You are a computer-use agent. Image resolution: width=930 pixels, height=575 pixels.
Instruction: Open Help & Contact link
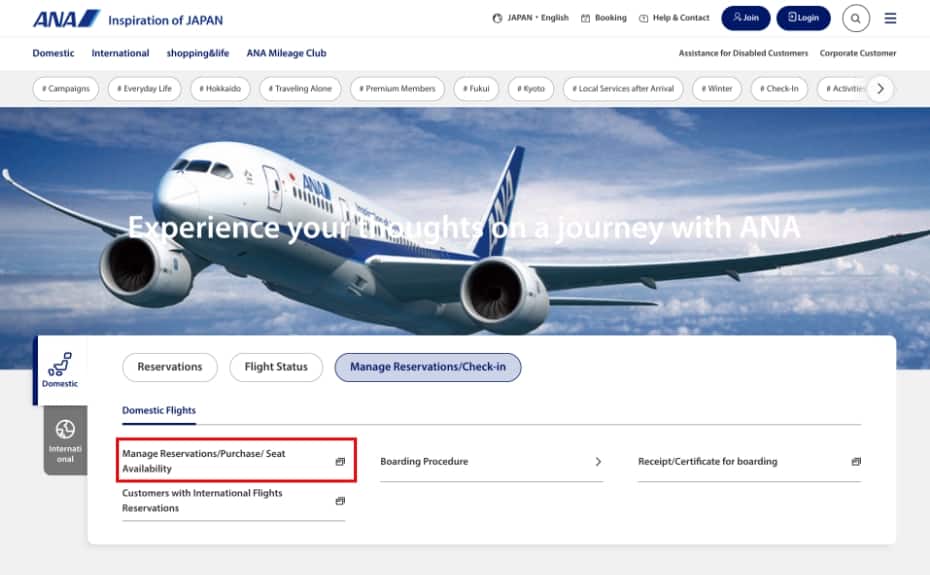675,18
